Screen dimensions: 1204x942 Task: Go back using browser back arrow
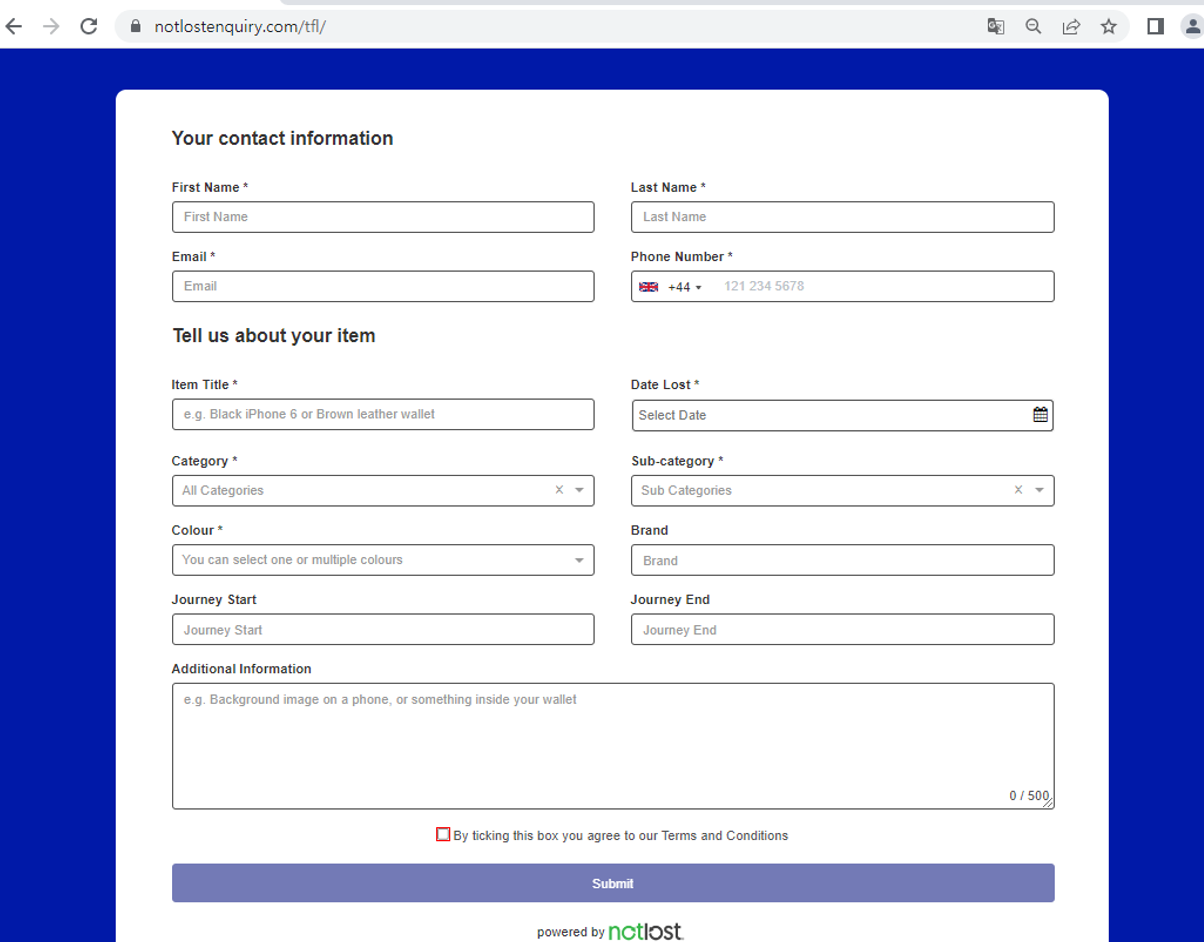pos(14,27)
